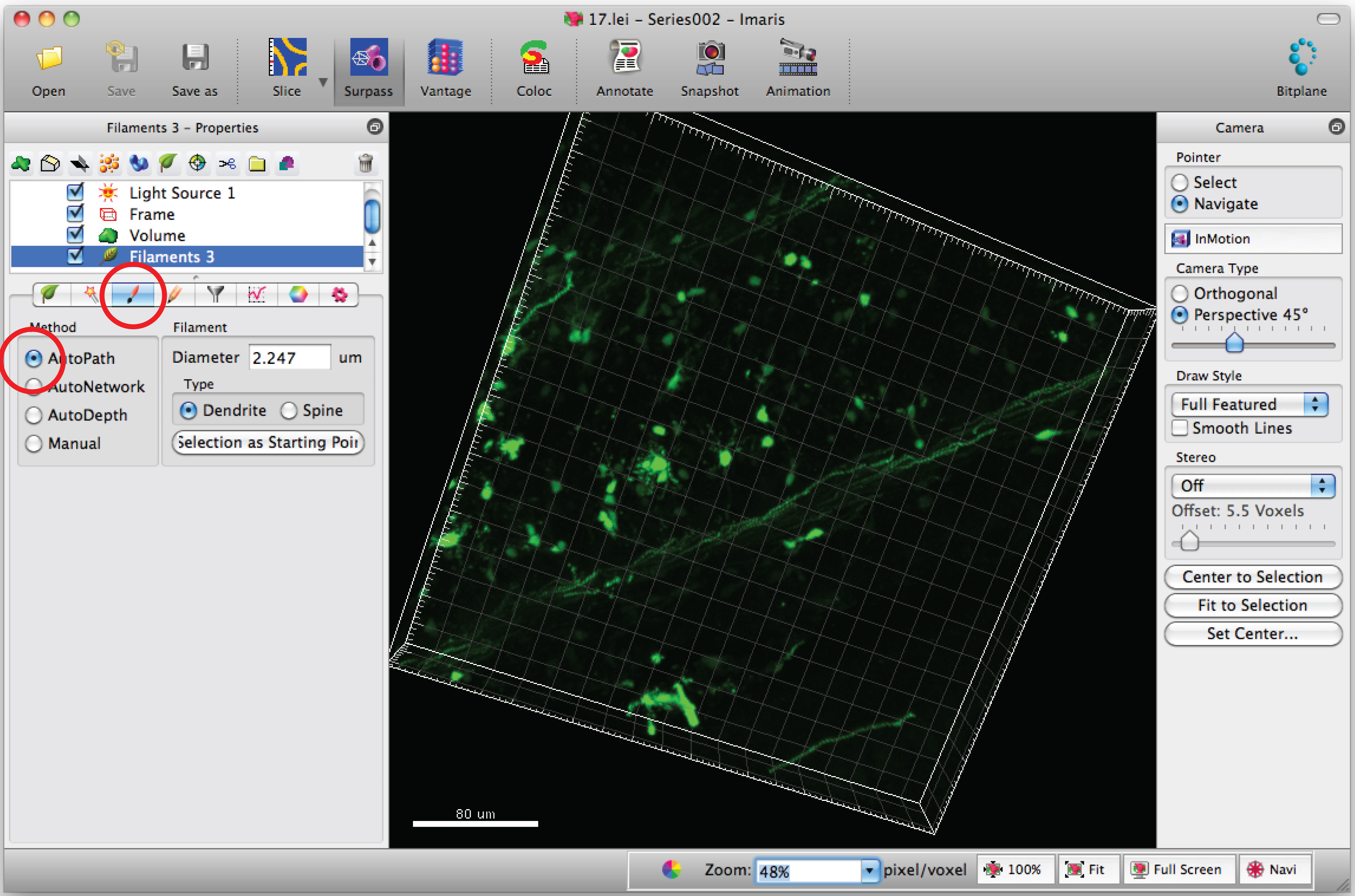The image size is (1355, 896).
Task: Click Center to Selection
Action: click(x=1253, y=577)
